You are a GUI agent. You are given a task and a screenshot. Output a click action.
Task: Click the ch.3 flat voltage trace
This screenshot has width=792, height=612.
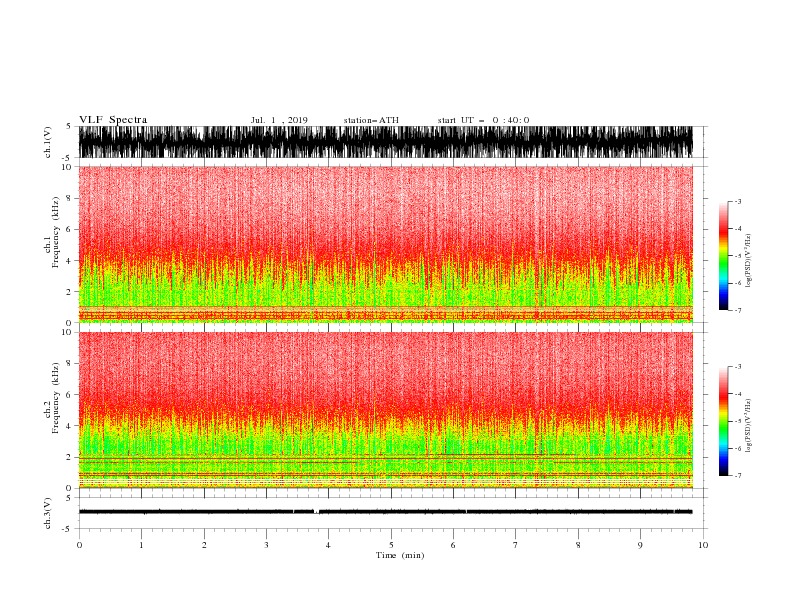[385, 512]
